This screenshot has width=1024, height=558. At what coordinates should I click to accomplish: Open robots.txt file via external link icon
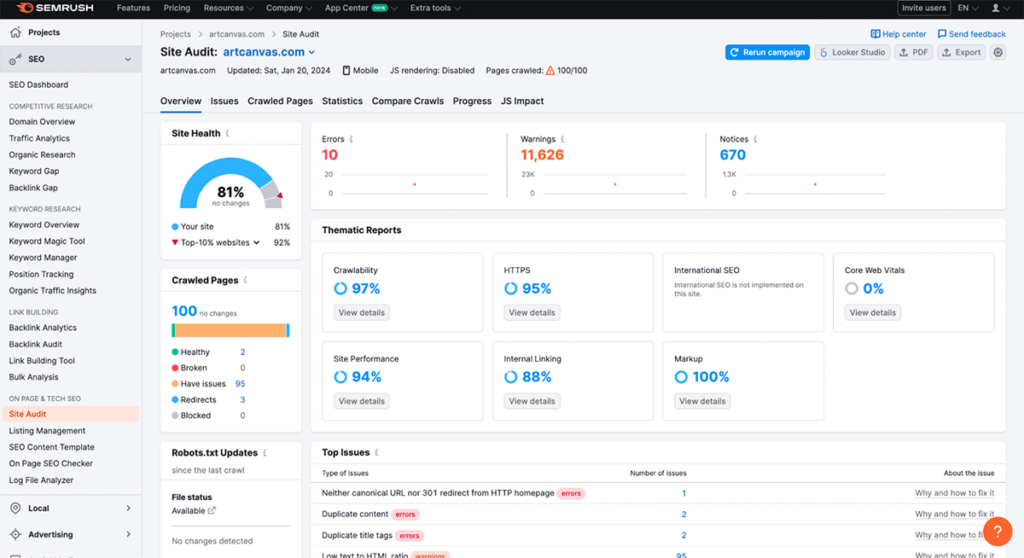tap(212, 511)
